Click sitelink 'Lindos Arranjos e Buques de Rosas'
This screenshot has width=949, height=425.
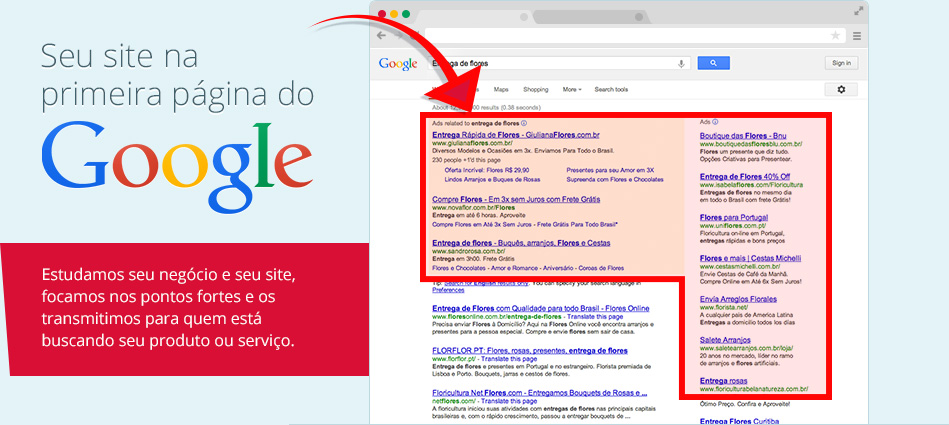[492, 180]
